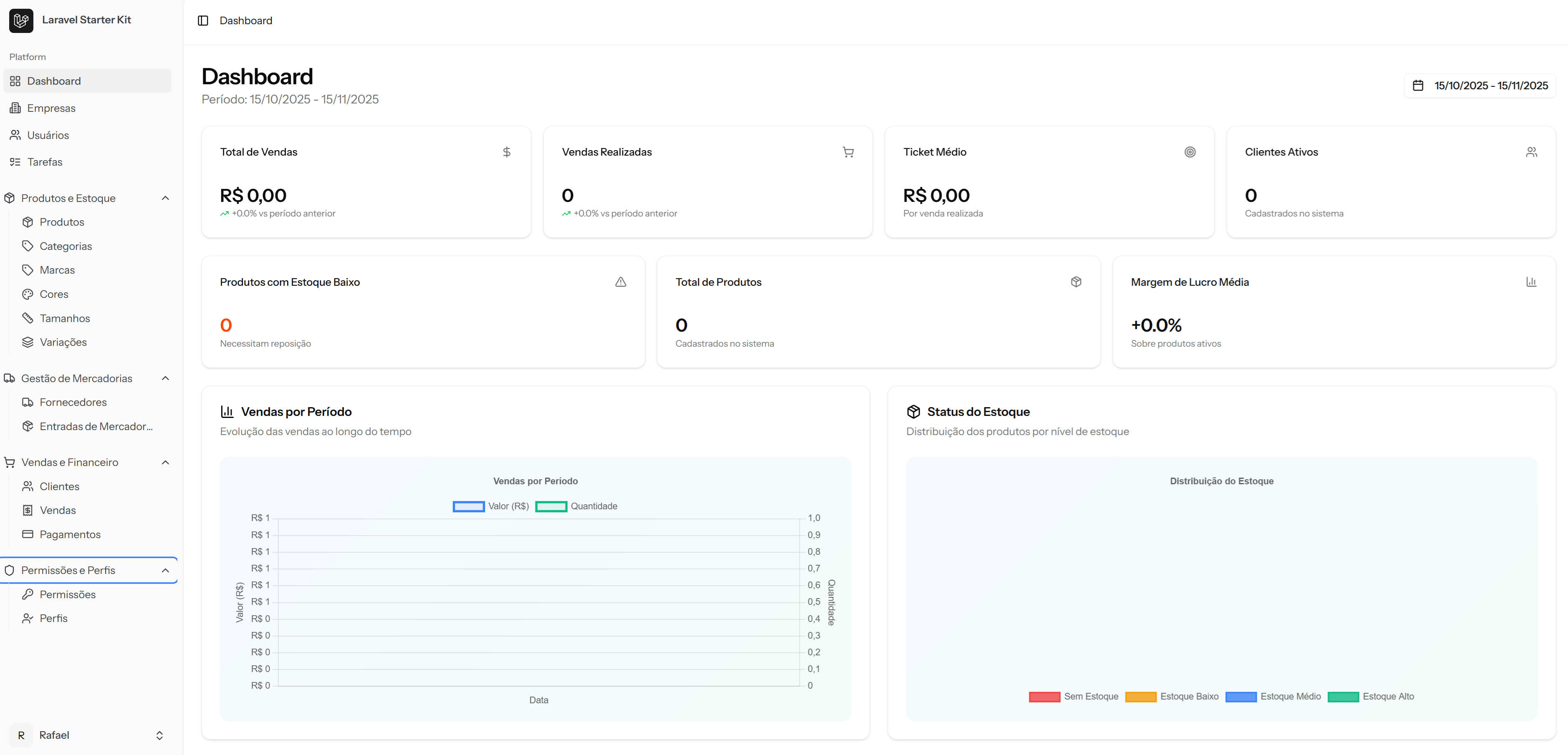
Task: Click the warning triangle on Estoque Baixo card
Action: (x=620, y=282)
